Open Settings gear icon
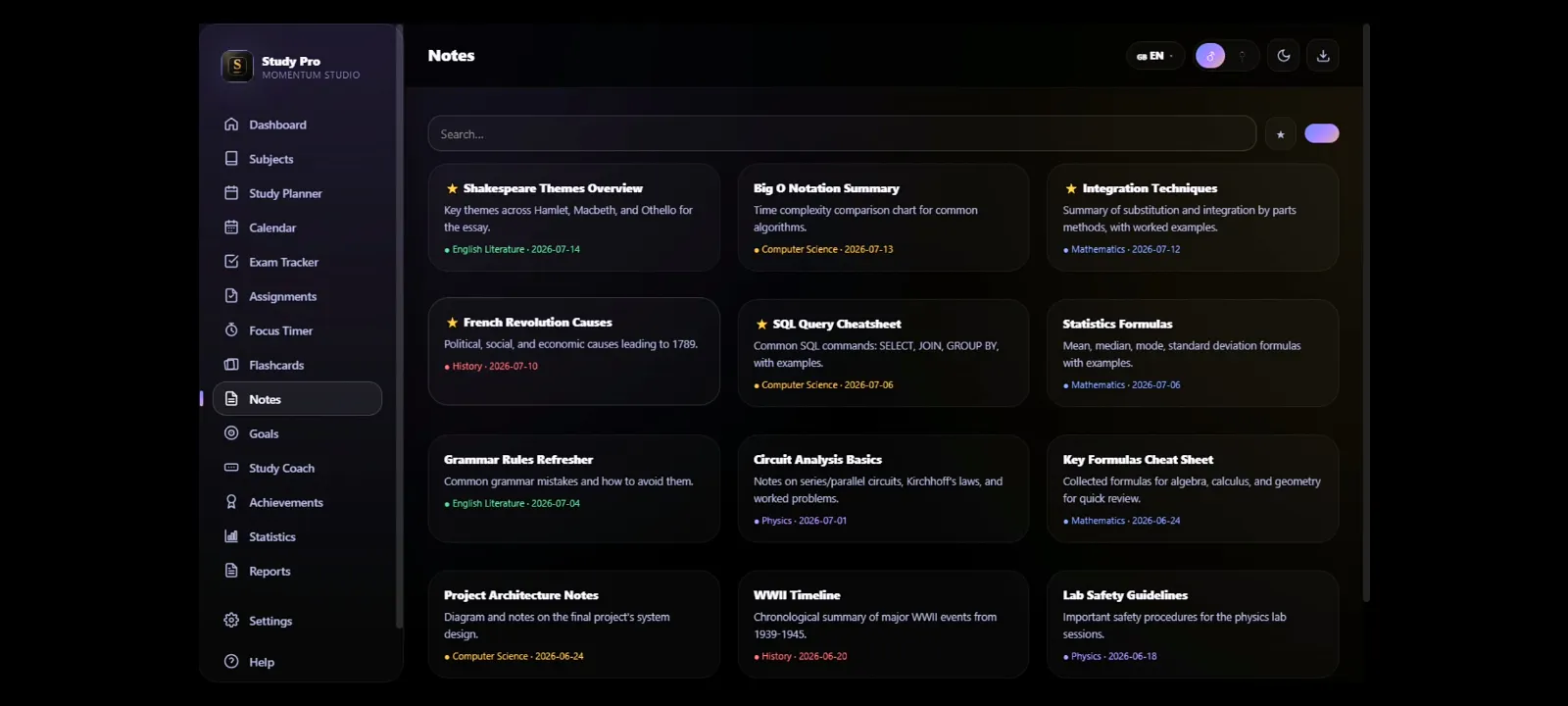 click(x=231, y=621)
